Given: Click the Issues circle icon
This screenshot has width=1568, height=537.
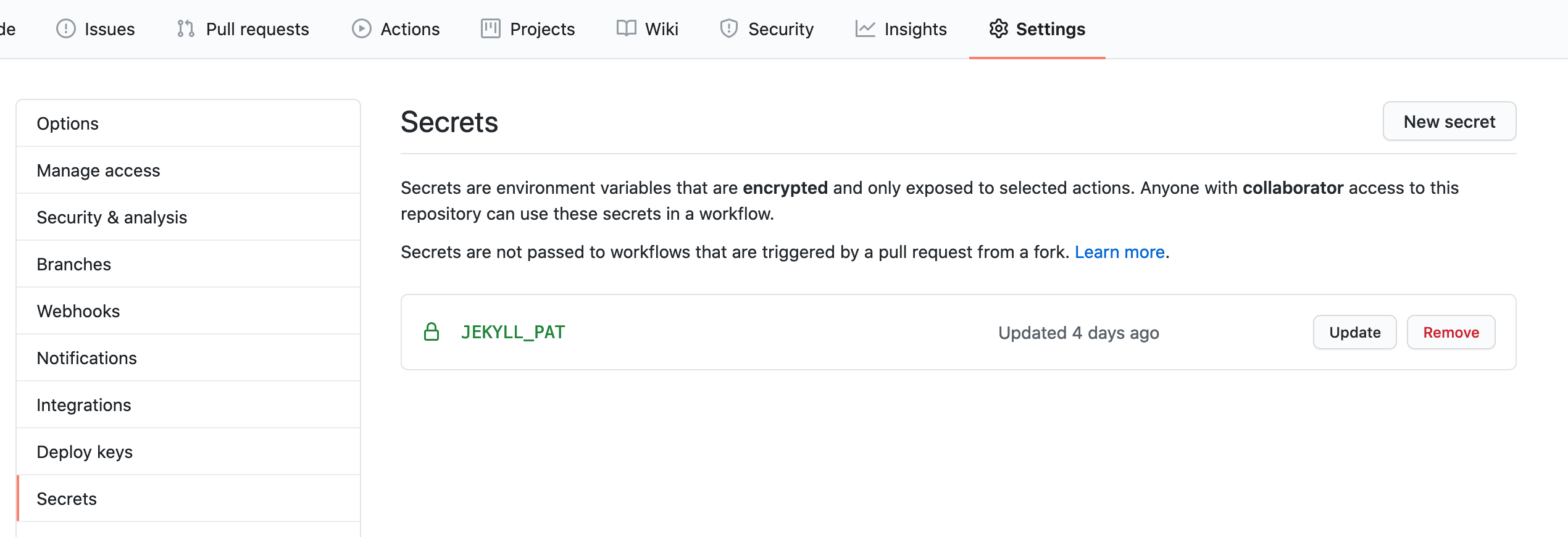Looking at the screenshot, I should point(65,29).
